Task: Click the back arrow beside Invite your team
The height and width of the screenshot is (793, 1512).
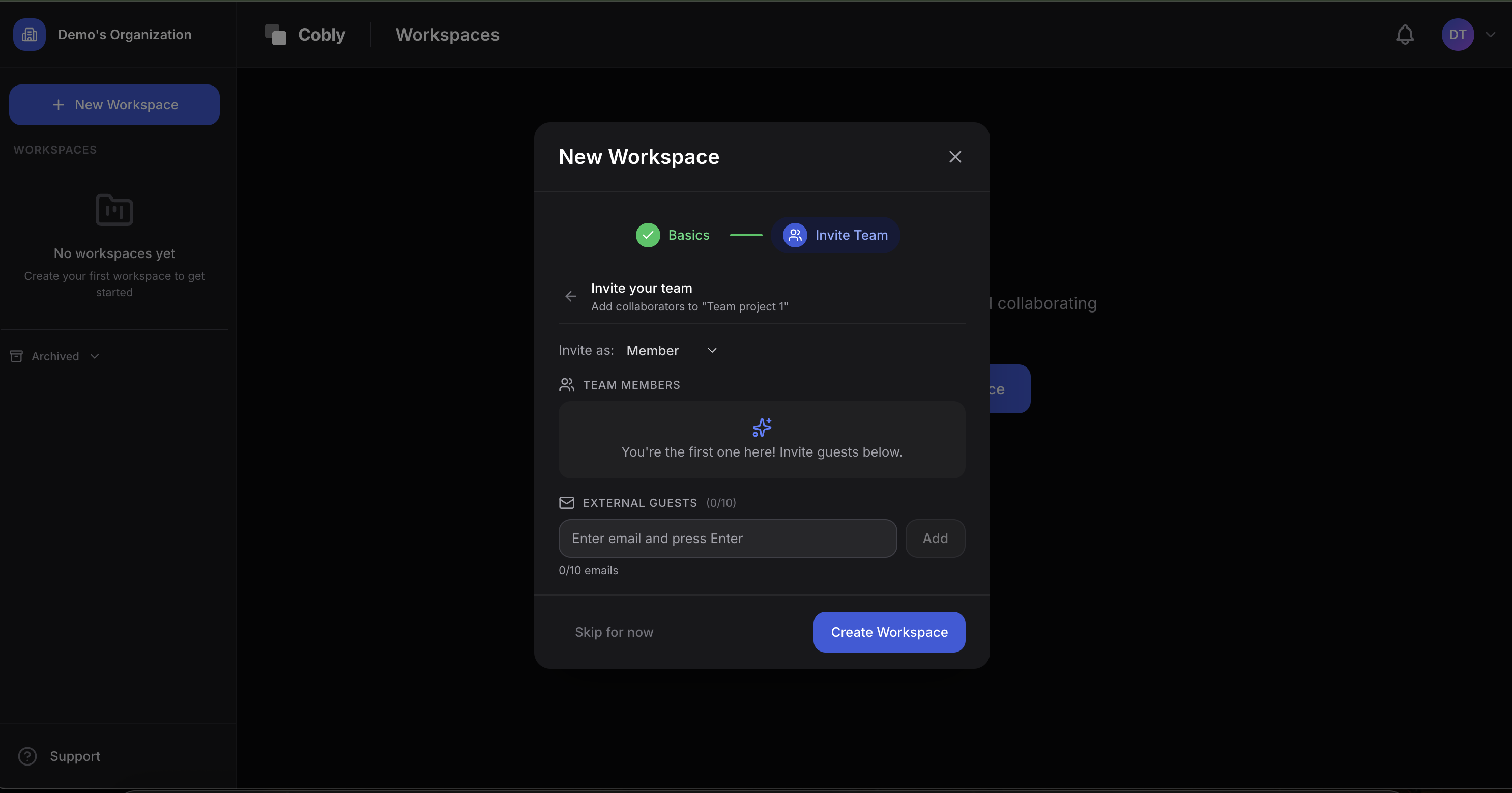Action: click(570, 297)
